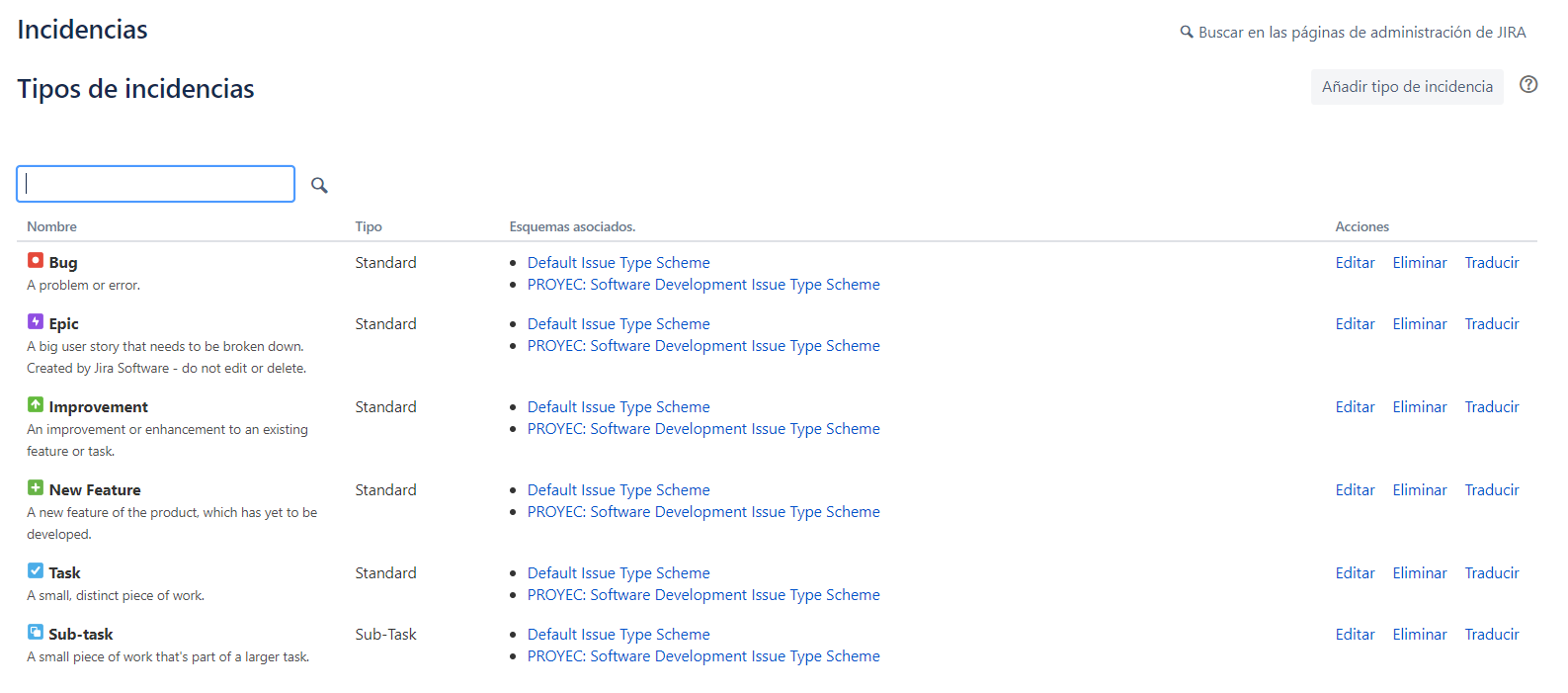
Task: Click Editar for the Task row
Action: point(1355,573)
